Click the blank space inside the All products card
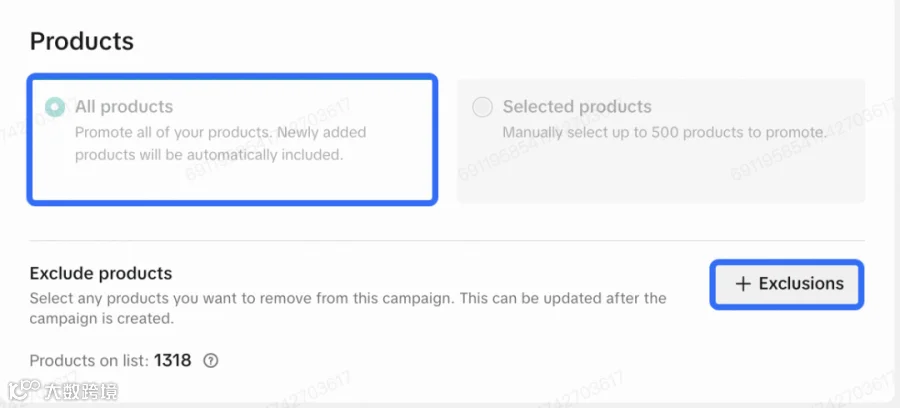Screen dimensions: 900x408 coord(230,182)
